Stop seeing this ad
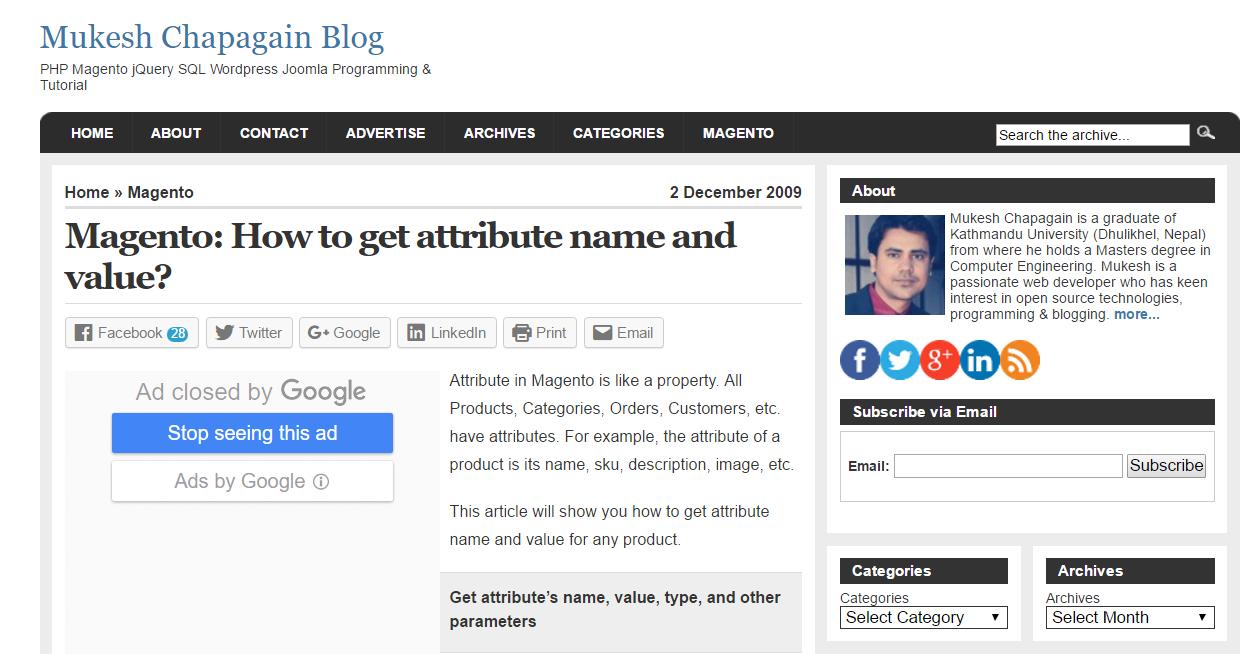 tap(252, 433)
